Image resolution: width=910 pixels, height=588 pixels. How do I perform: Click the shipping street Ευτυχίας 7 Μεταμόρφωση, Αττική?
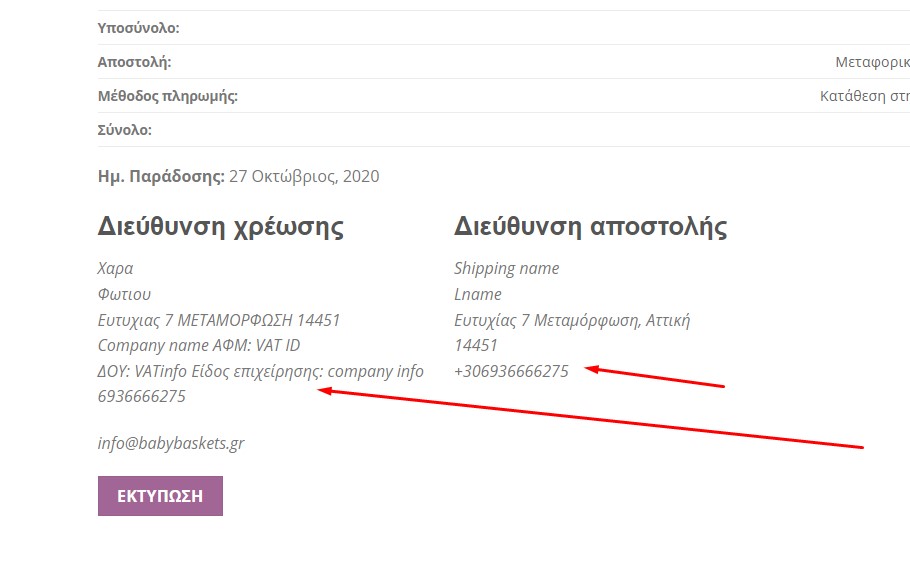(571, 320)
